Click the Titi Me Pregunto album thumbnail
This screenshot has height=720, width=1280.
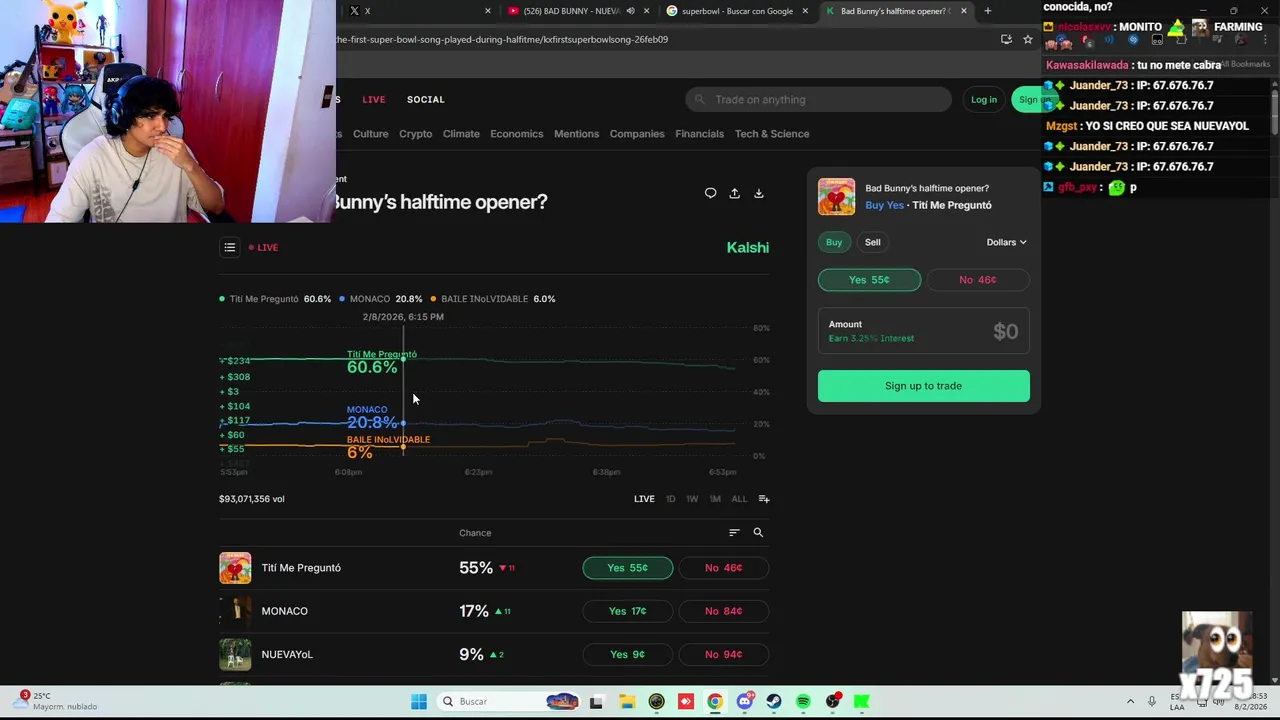235,568
